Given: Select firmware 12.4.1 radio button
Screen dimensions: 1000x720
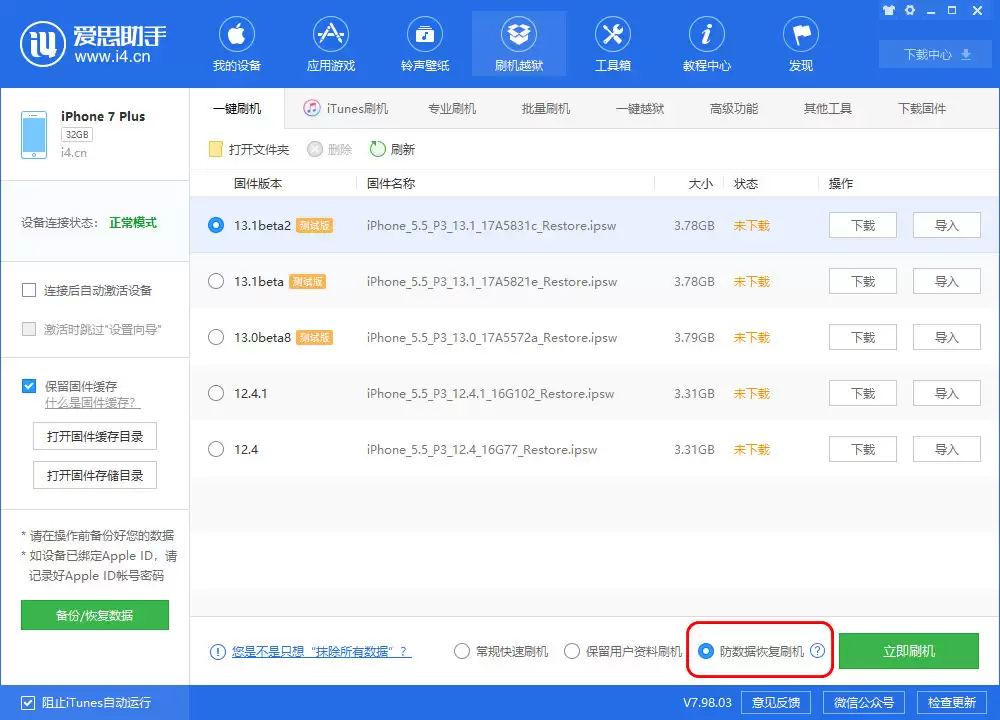Looking at the screenshot, I should click(x=216, y=393).
